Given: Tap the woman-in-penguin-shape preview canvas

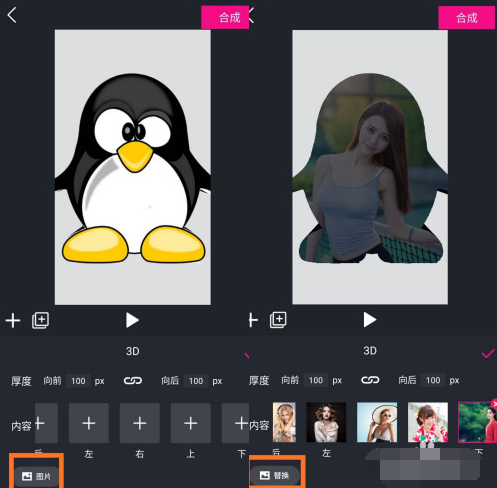Looking at the screenshot, I should 370,167.
